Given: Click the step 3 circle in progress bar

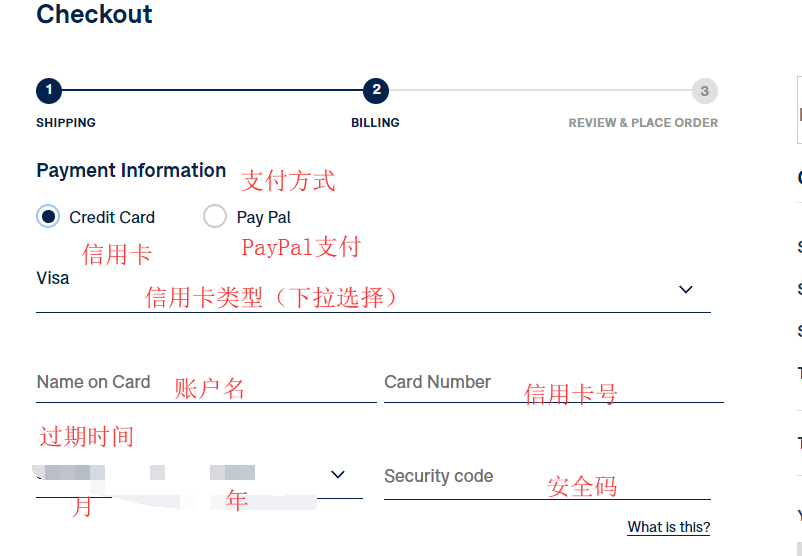Looking at the screenshot, I should [704, 91].
